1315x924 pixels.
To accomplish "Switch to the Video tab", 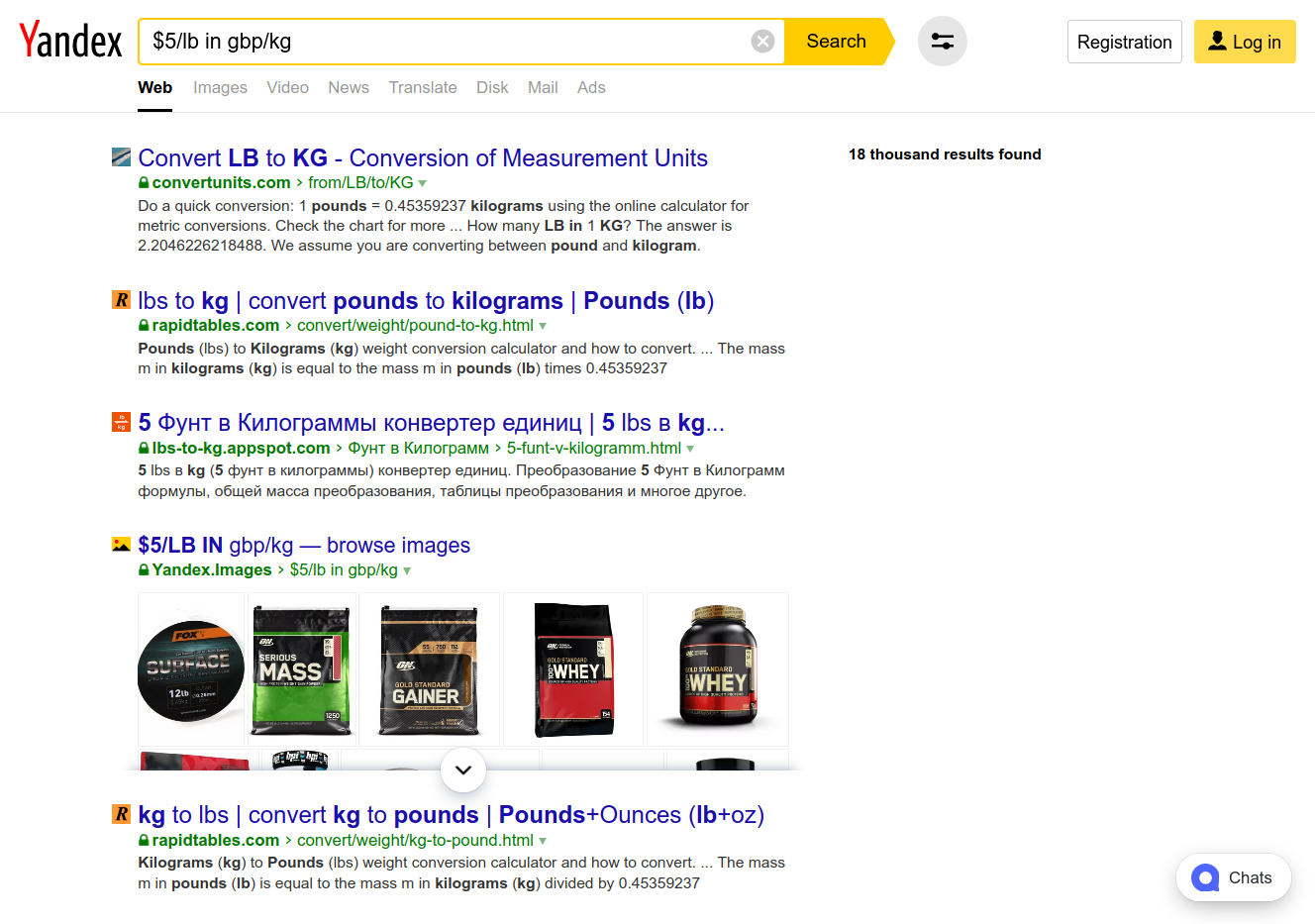I will point(287,87).
